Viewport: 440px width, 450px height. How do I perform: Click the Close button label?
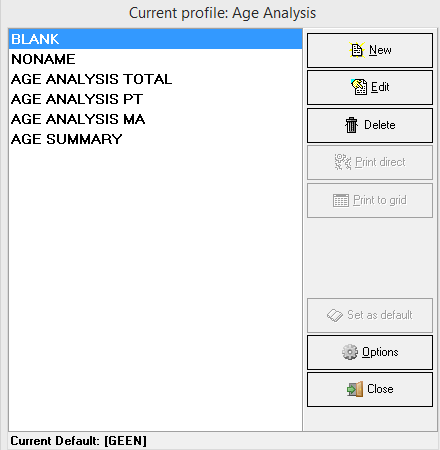coord(380,389)
